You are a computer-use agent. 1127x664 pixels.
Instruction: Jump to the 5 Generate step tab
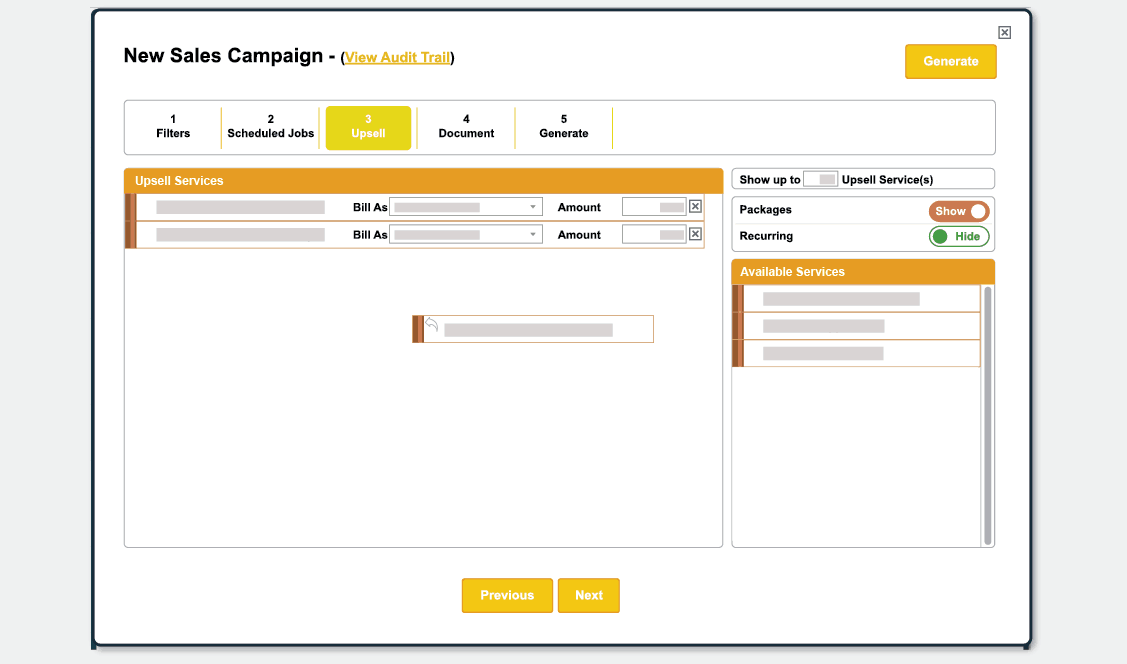point(564,127)
